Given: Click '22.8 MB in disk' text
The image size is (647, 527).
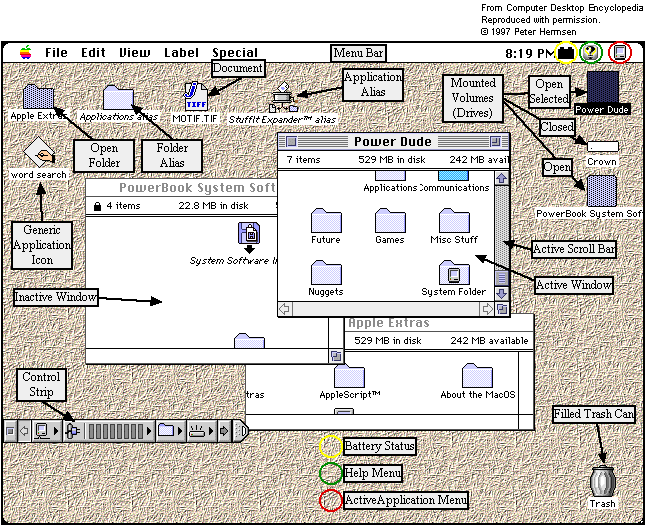Looking at the screenshot, I should click(213, 206).
